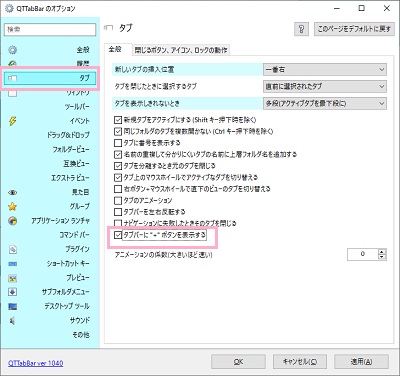Viewport: 400px width, 376px height.
Task: Toggle タブを分離するとき元のタブを閉じる checkbox
Action: (x=118, y=166)
